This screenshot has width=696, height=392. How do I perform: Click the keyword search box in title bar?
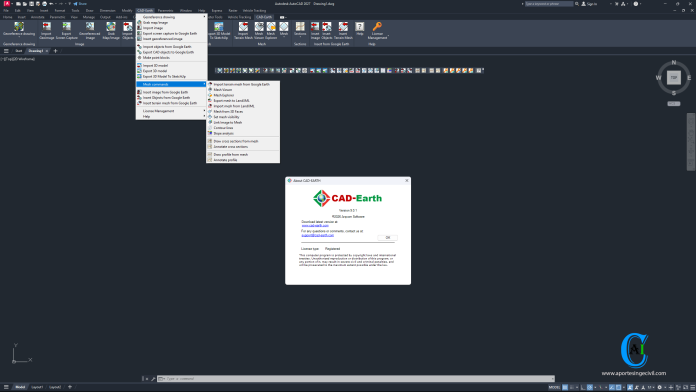(549, 4)
